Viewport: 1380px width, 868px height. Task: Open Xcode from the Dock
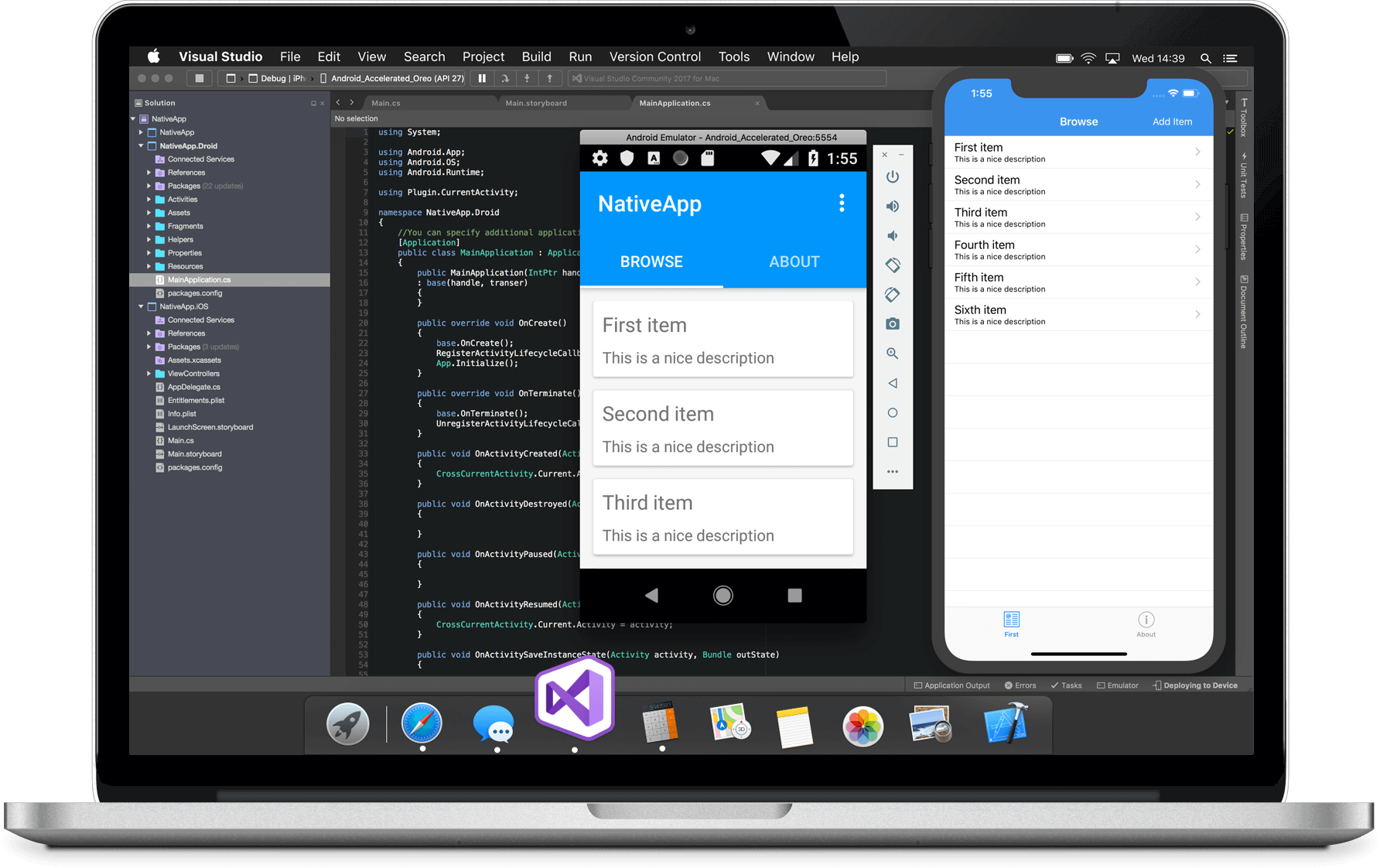click(1006, 724)
